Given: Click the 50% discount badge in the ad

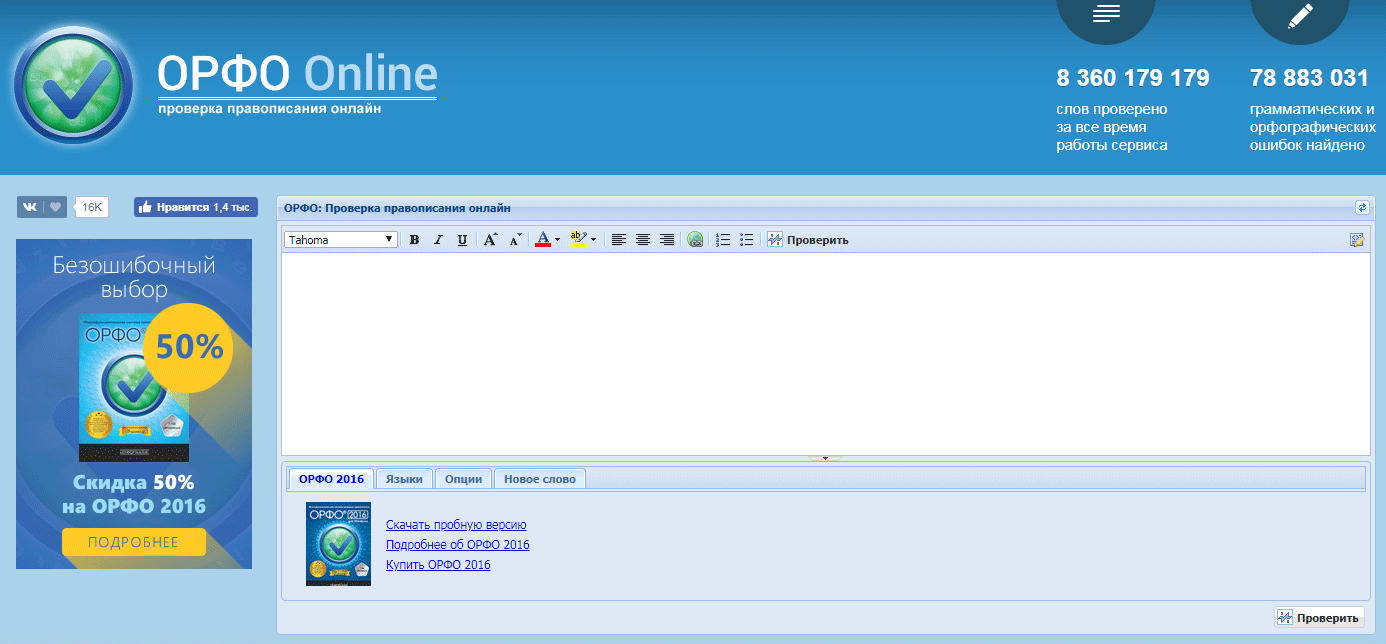Looking at the screenshot, I should pyautogui.click(x=189, y=346).
